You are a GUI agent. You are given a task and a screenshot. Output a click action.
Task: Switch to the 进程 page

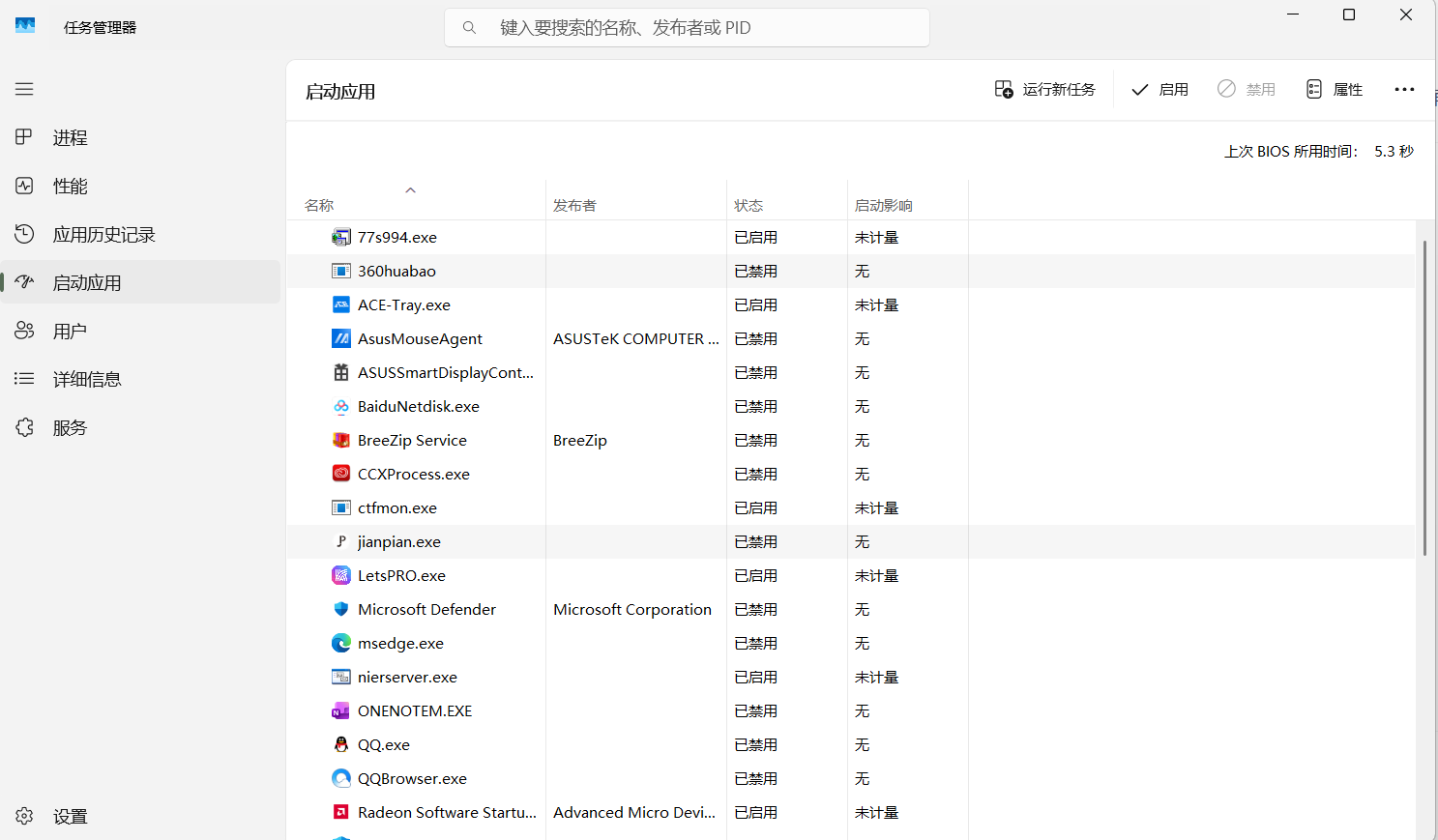tap(140, 137)
